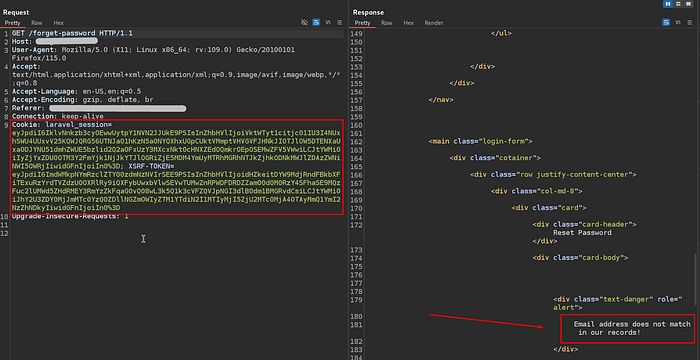
Task: Toggle Request pretty-print word wrap icon
Action: click(316, 22)
